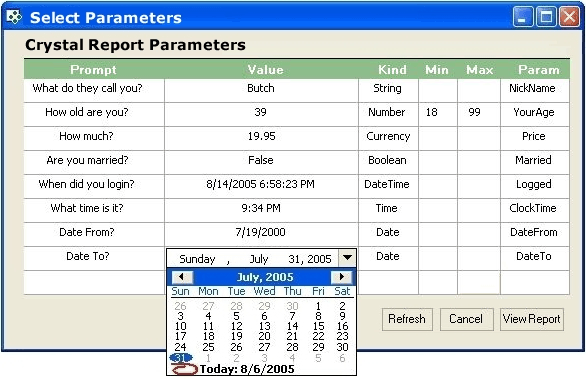This screenshot has height=379, width=586.
Task: Click the Param column header
Action: [x=539, y=70]
